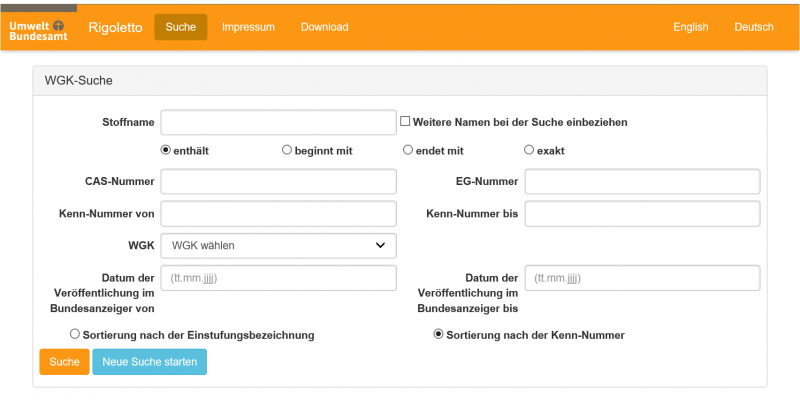The width and height of the screenshot is (800, 400).
Task: Select the Suche navigation tab
Action: [181, 27]
